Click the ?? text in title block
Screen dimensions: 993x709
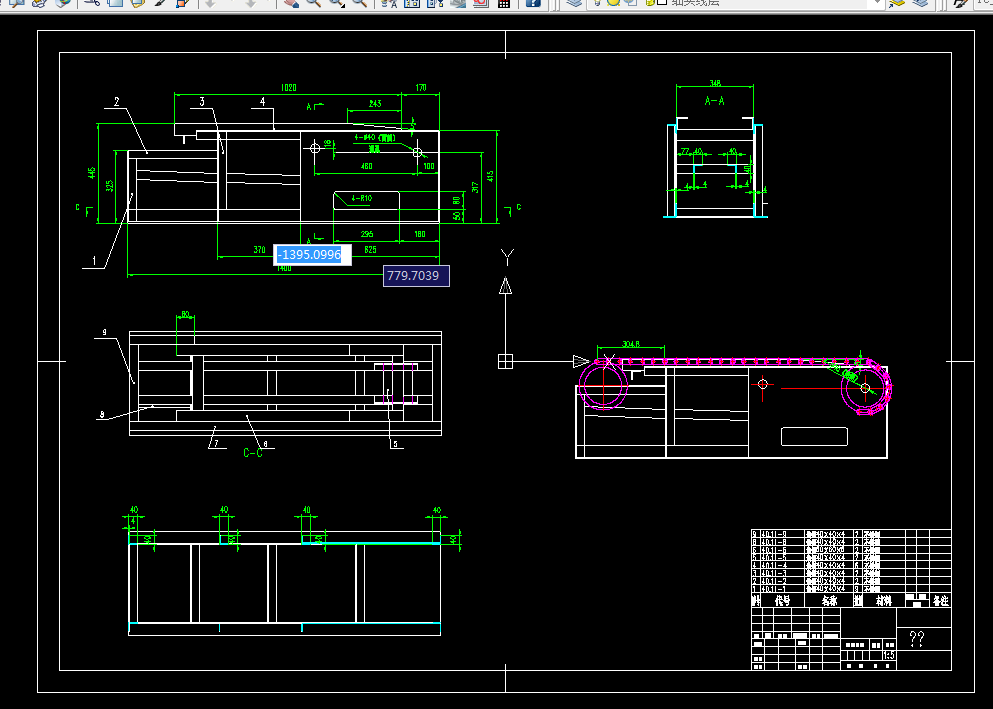pos(916,639)
